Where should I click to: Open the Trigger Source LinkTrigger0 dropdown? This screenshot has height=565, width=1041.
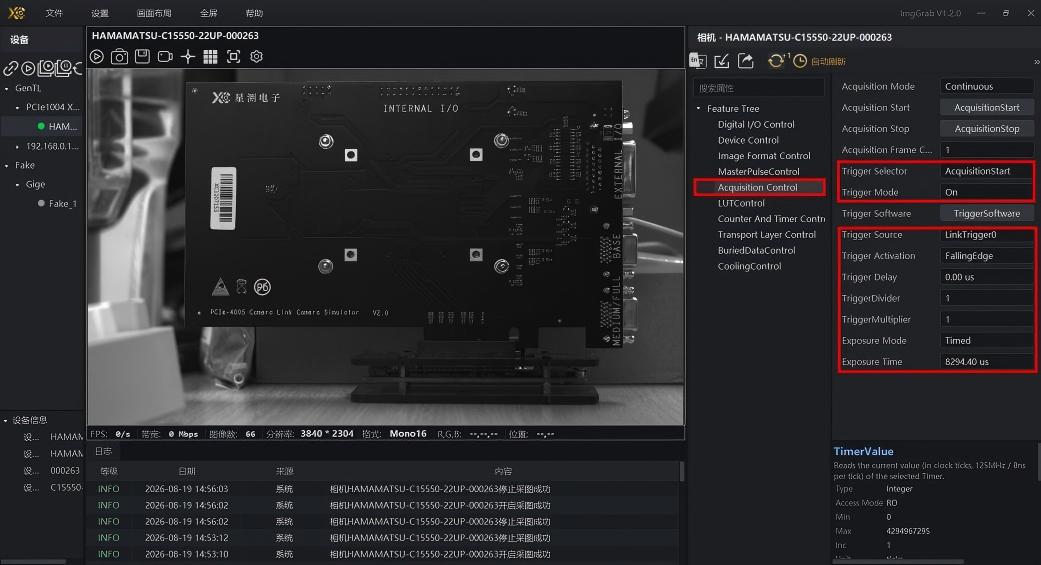(987, 235)
